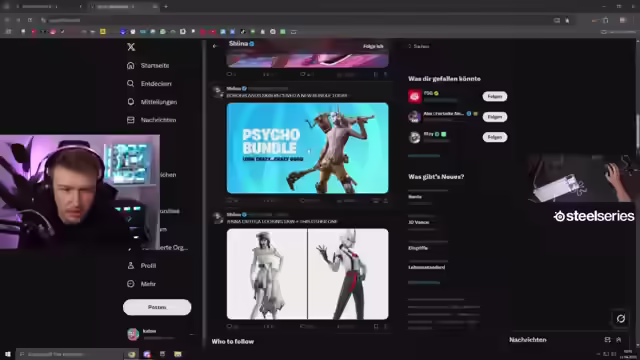This screenshot has height=360, width=640.
Task: Follow the FSG account
Action: tap(495, 96)
